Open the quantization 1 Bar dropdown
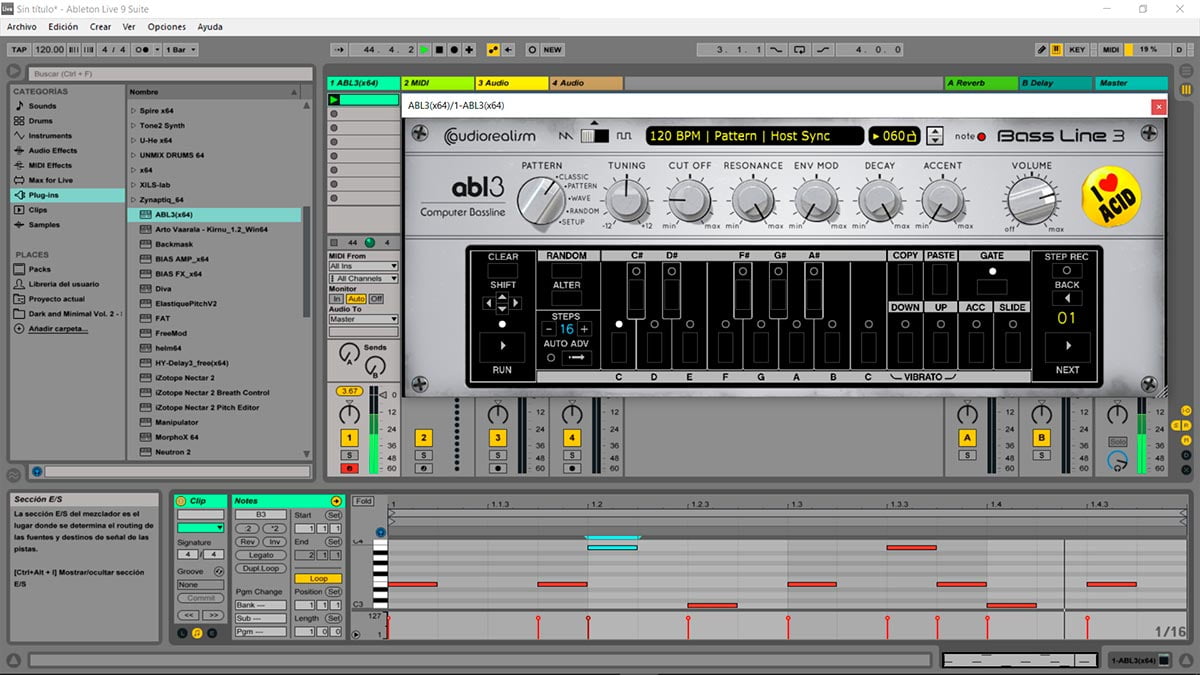This screenshot has width=1200, height=675. coord(180,49)
